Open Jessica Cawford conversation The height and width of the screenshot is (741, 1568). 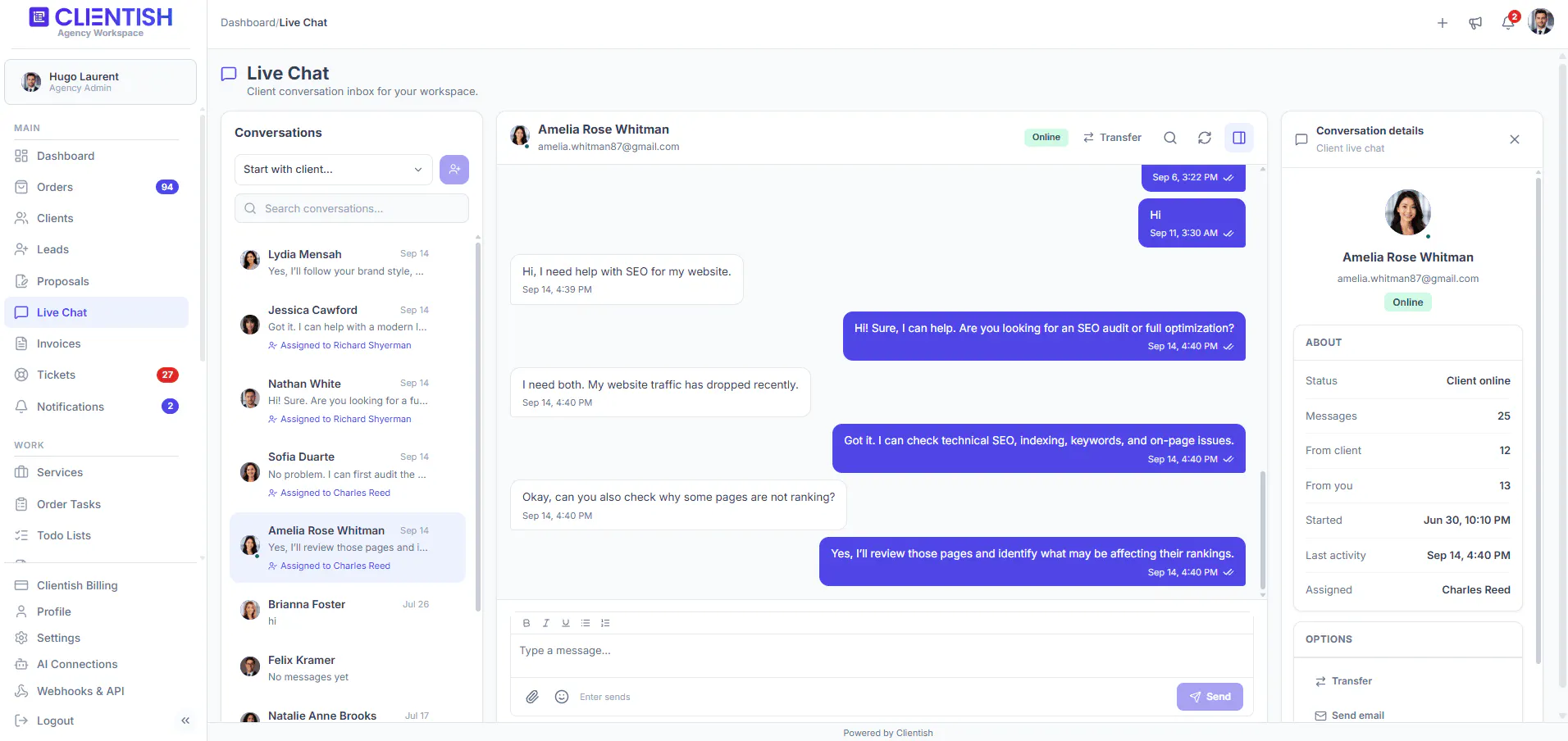(348, 327)
